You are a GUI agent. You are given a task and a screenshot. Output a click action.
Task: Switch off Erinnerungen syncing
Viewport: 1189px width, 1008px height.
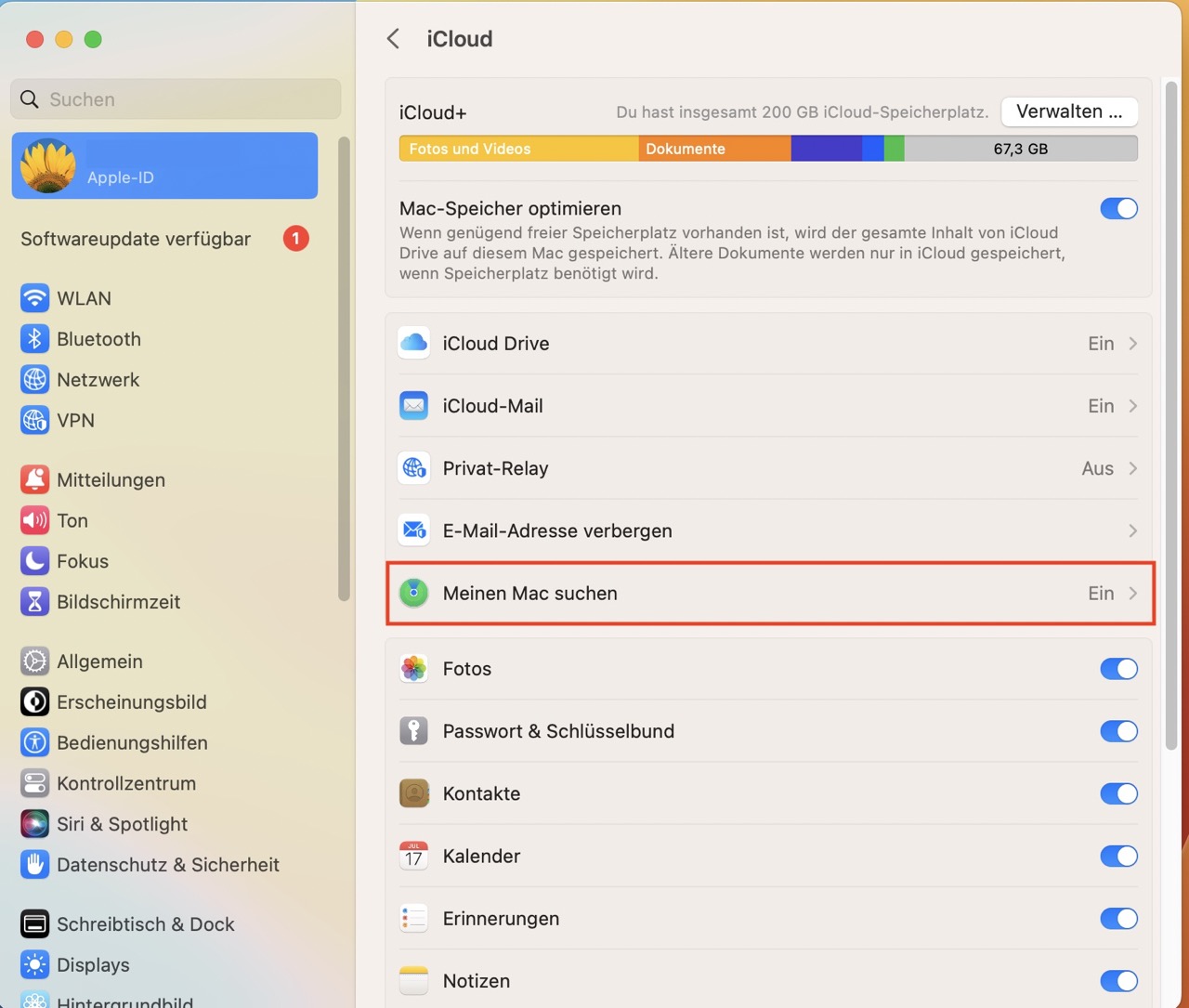[1118, 919]
